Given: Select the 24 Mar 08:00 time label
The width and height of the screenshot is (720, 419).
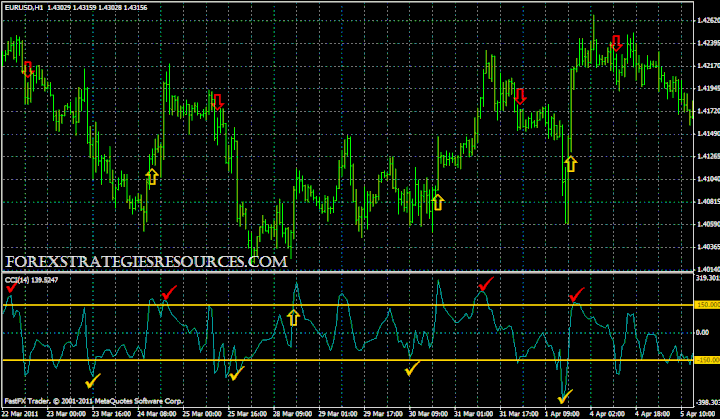Looking at the screenshot, I should [156, 413].
